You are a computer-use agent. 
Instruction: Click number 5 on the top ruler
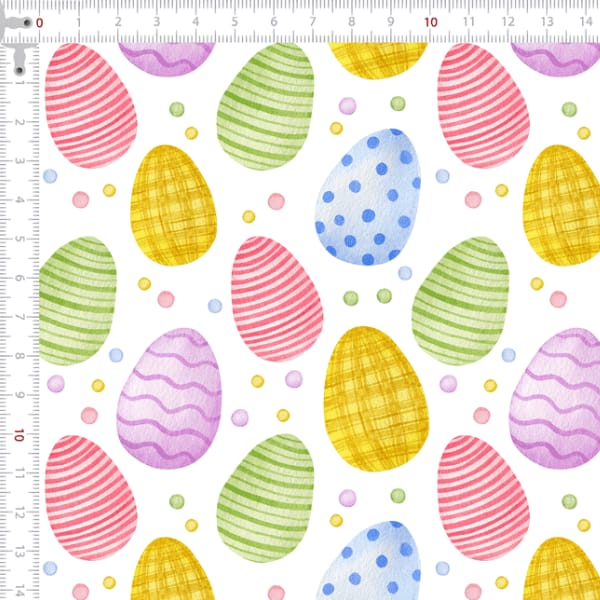pyautogui.click(x=235, y=22)
